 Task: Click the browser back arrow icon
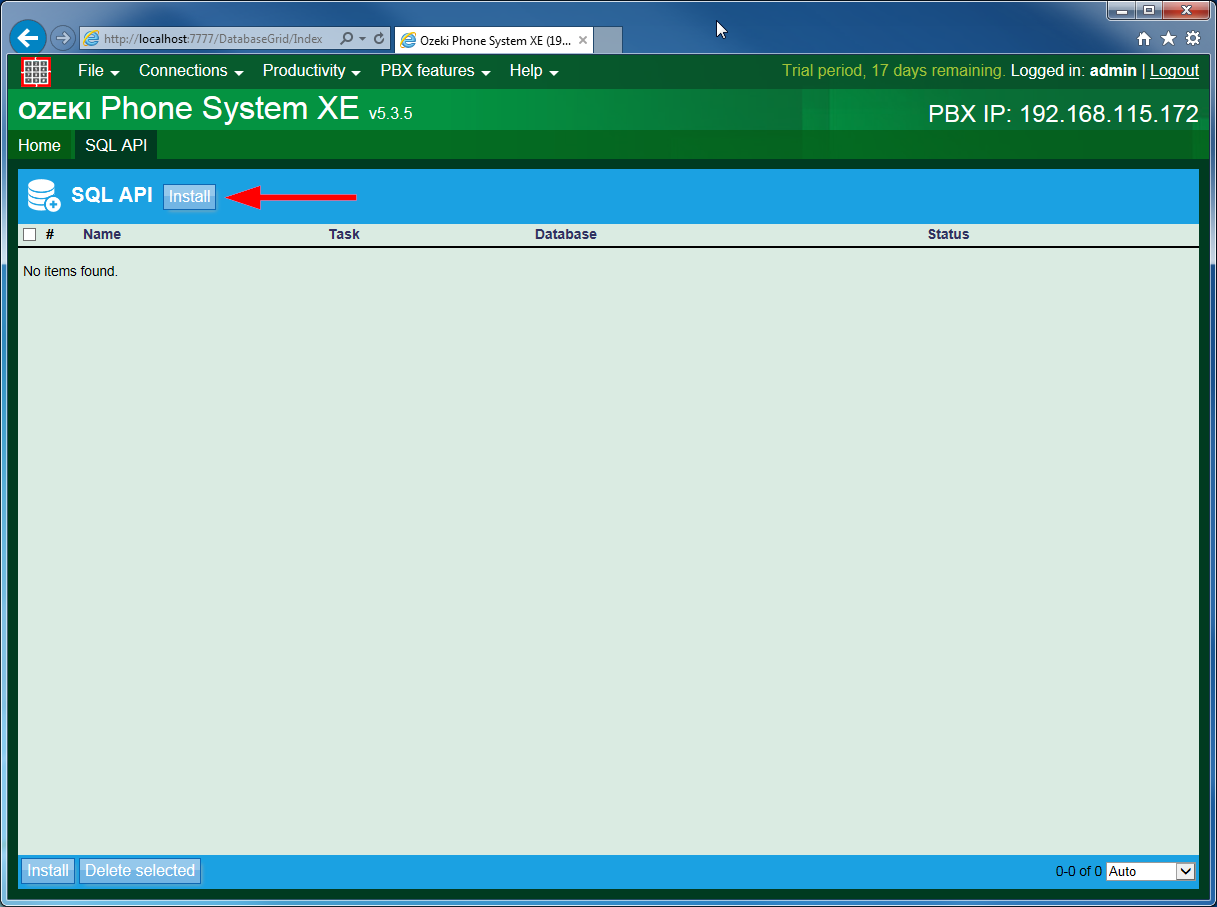click(x=27, y=37)
